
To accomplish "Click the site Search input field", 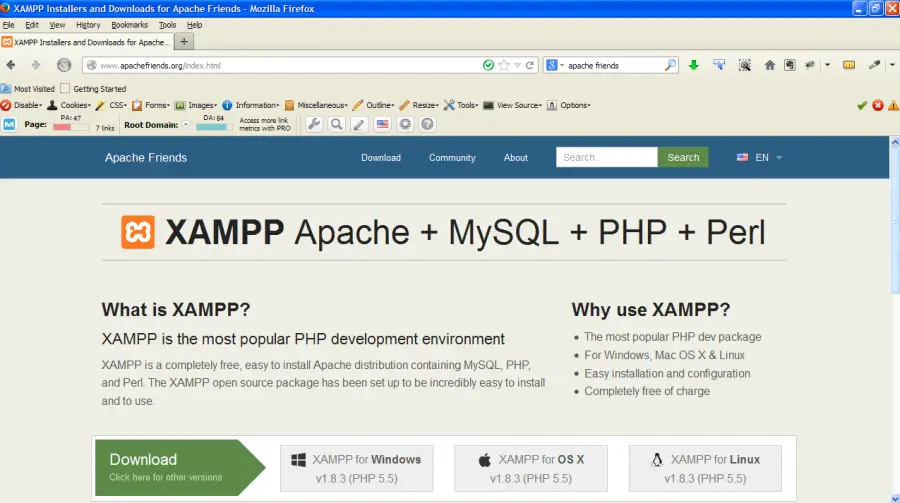I will (607, 157).
